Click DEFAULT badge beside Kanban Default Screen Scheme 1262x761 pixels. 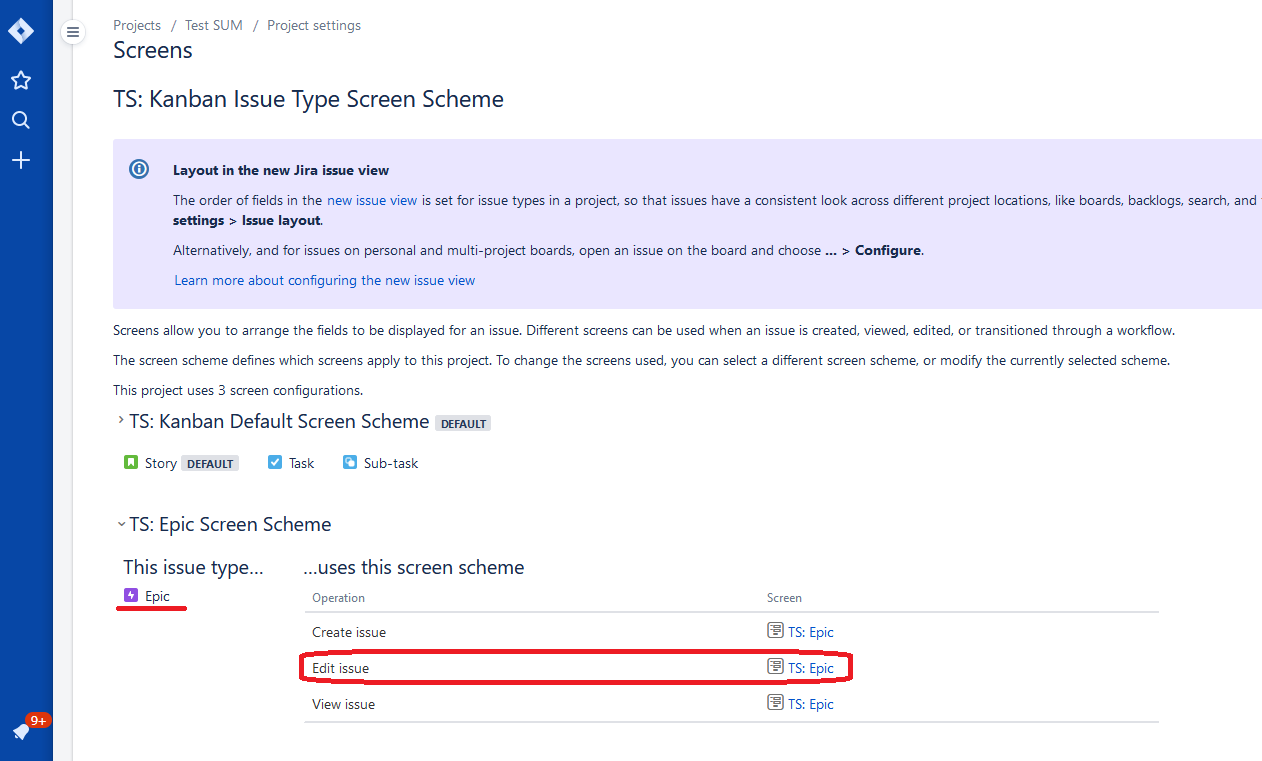pyautogui.click(x=463, y=423)
